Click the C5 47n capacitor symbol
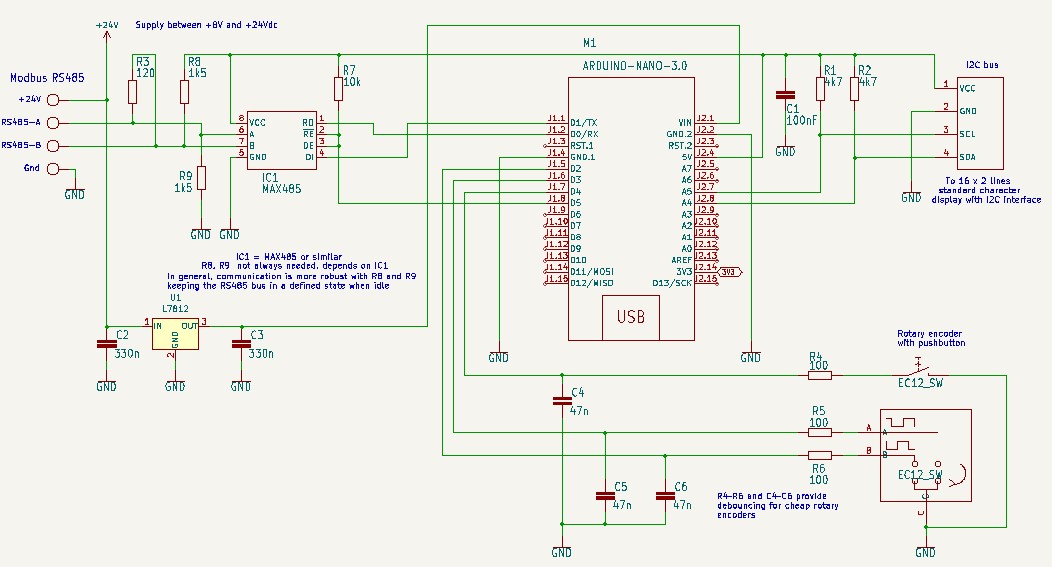The width and height of the screenshot is (1052, 567). 605,496
